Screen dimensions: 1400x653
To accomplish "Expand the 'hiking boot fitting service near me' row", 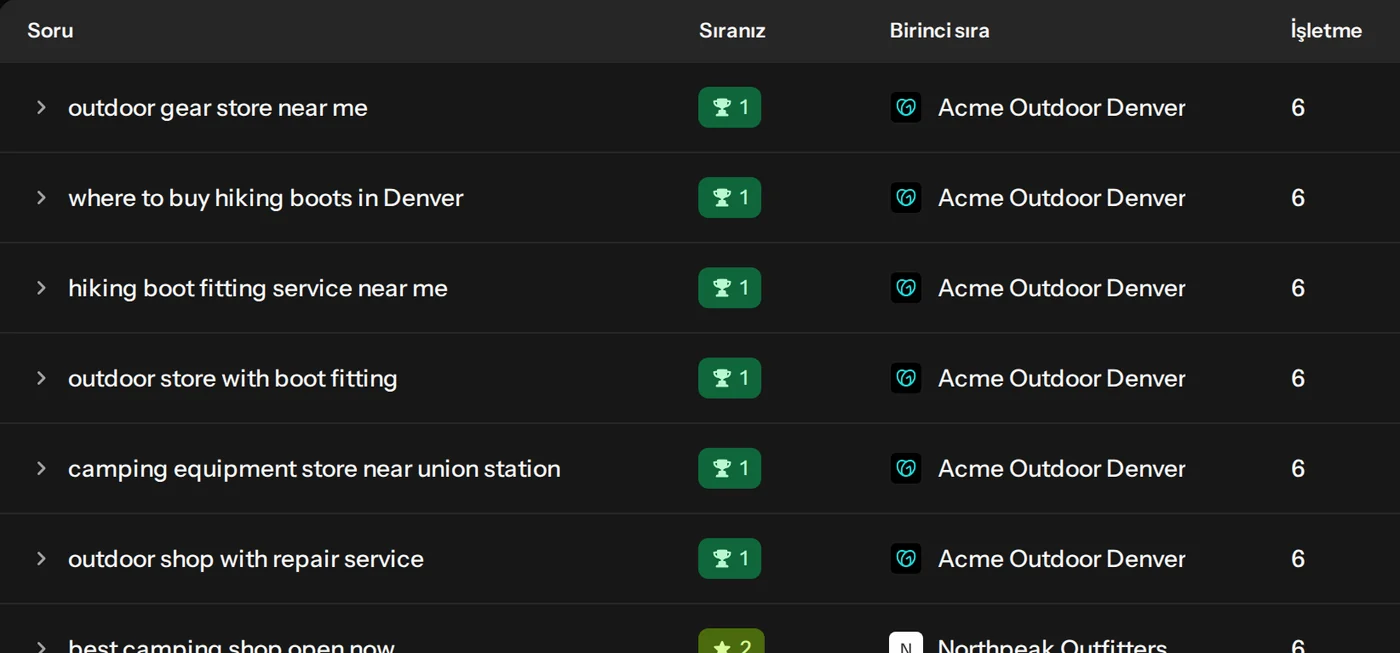I will 41,287.
